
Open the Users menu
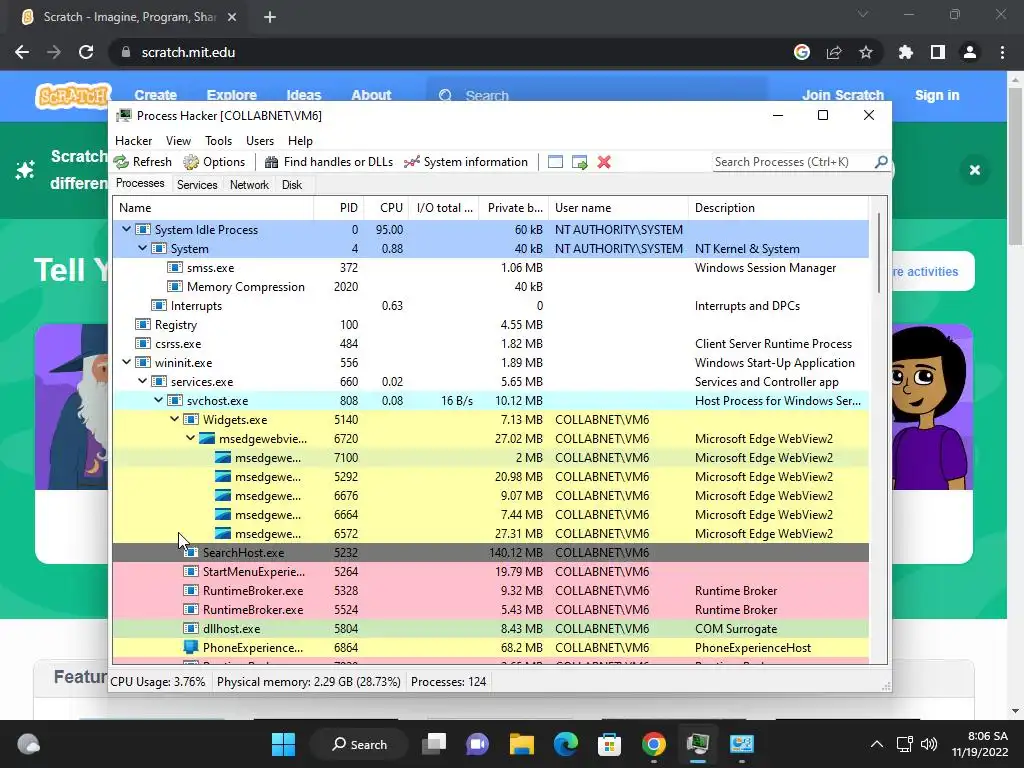coord(260,141)
